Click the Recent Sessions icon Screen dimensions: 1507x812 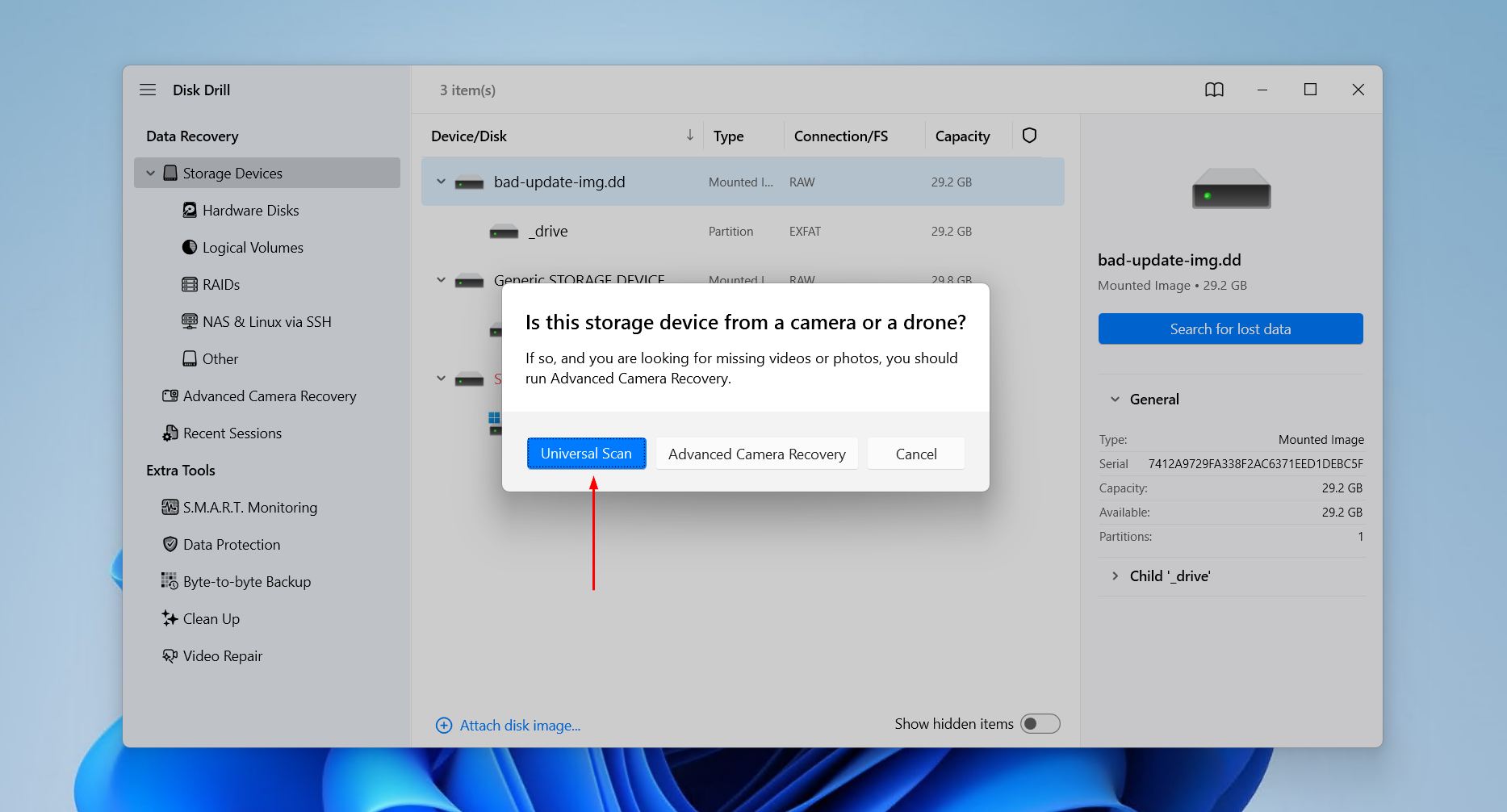point(170,433)
